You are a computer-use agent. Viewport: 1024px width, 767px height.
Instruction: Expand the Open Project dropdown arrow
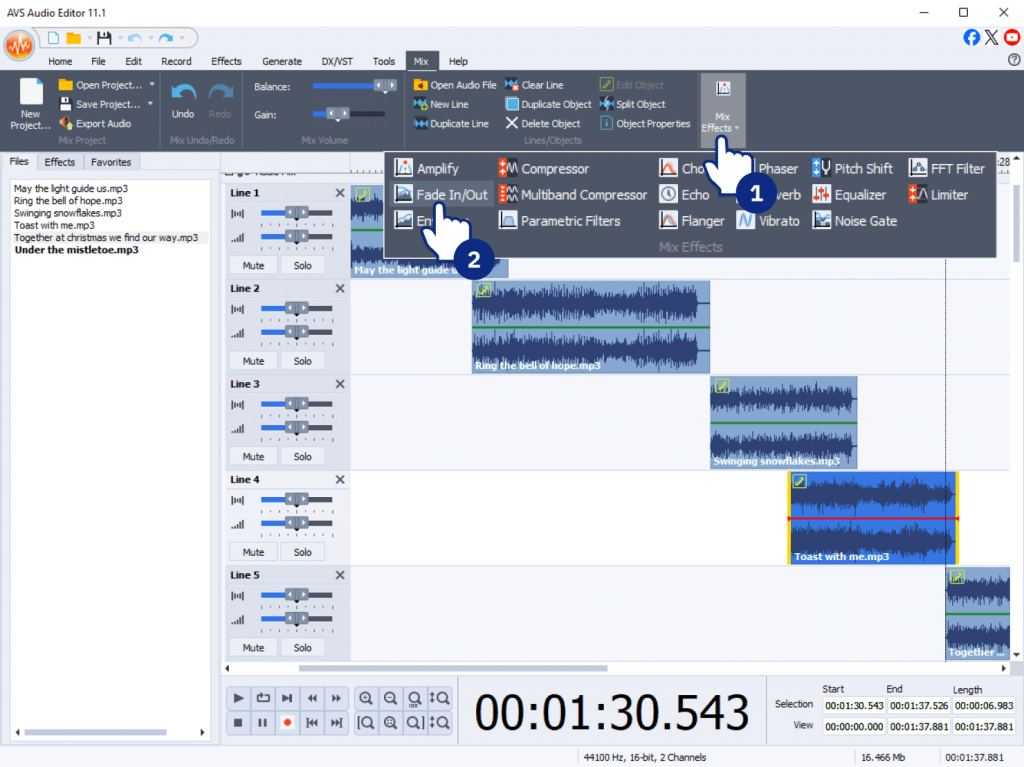coord(152,85)
